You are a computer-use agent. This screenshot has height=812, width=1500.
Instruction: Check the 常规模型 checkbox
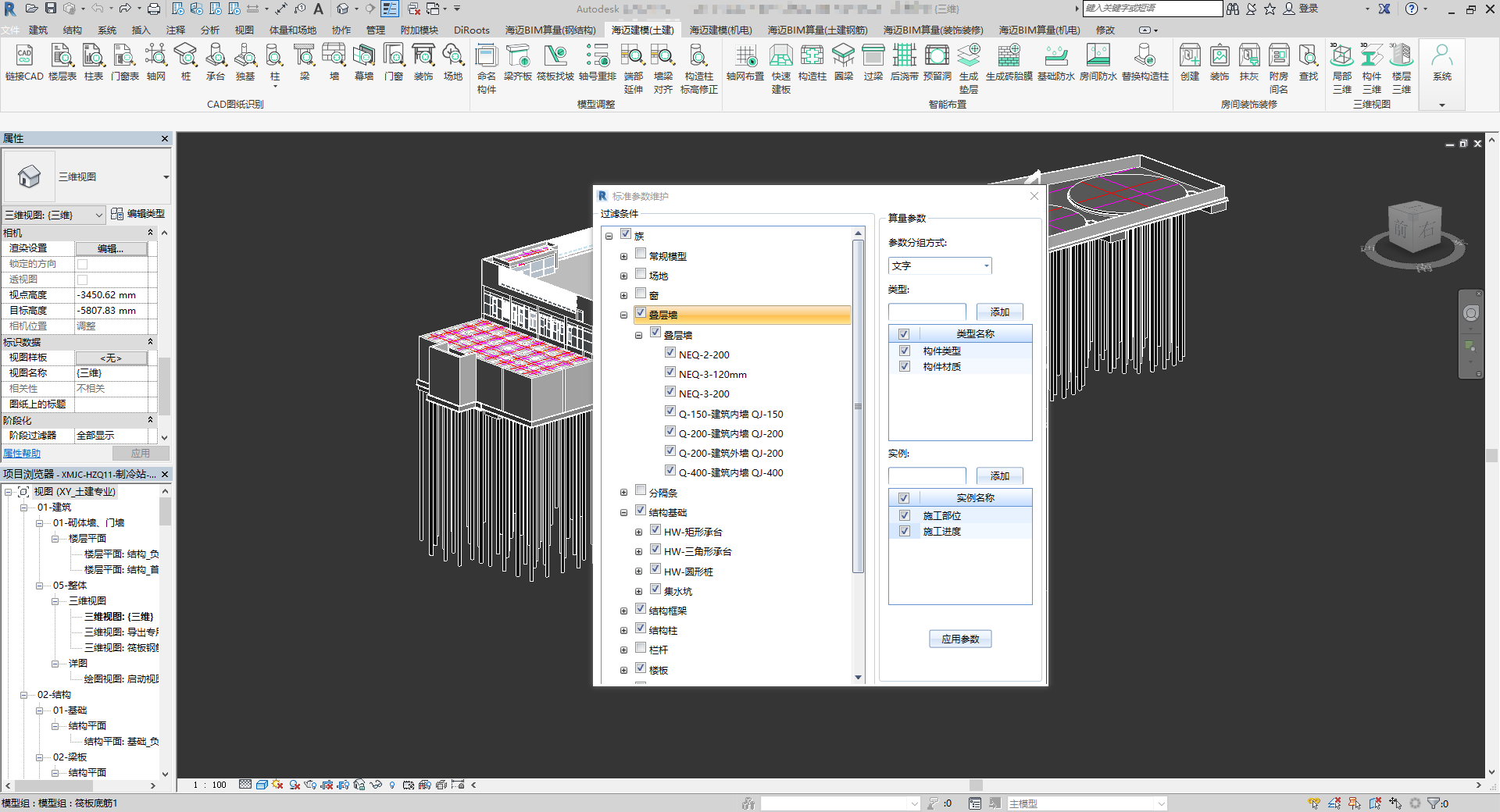point(641,254)
